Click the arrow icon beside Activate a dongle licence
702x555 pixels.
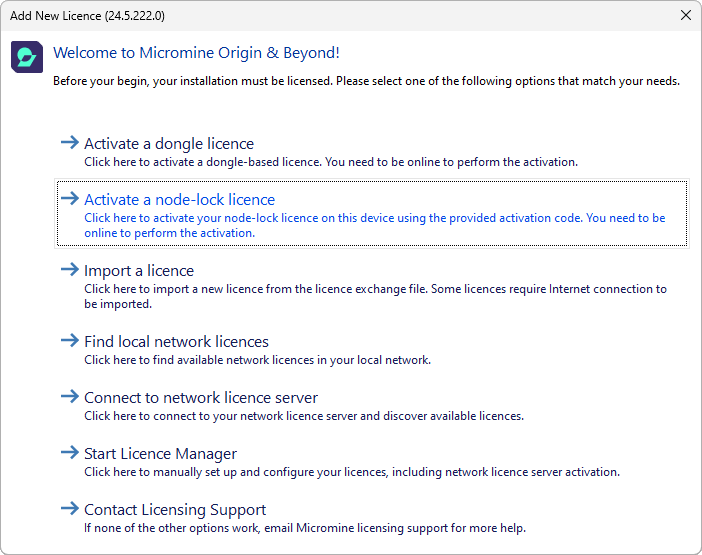tap(69, 143)
